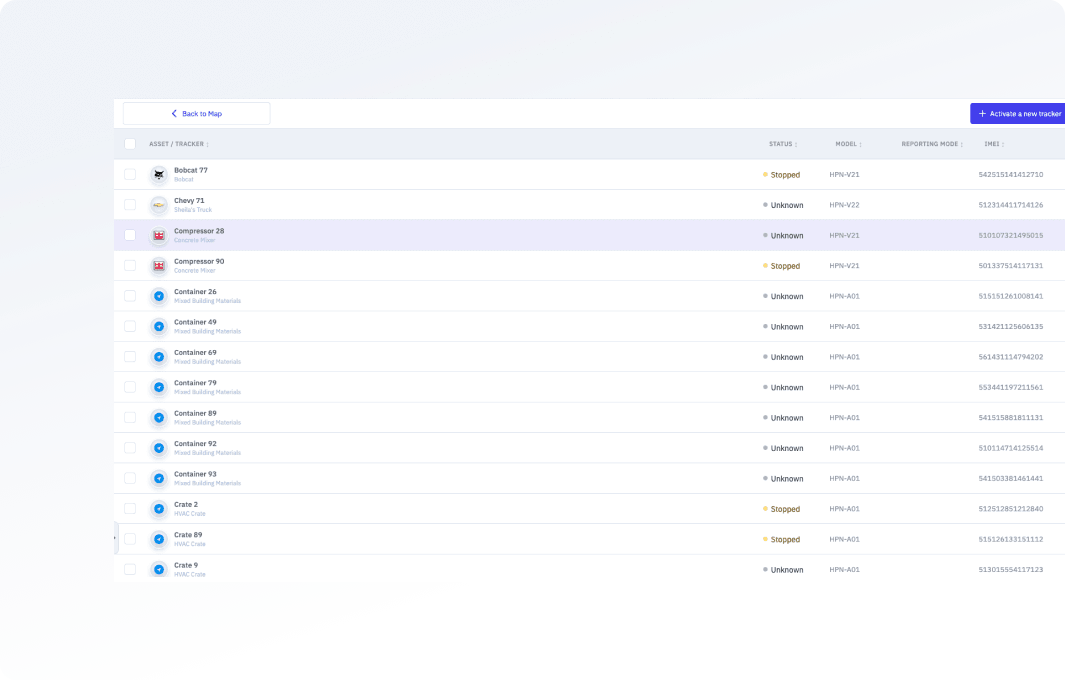The height and width of the screenshot is (680, 1065).
Task: Click the Container 79 tracker icon
Action: click(159, 387)
